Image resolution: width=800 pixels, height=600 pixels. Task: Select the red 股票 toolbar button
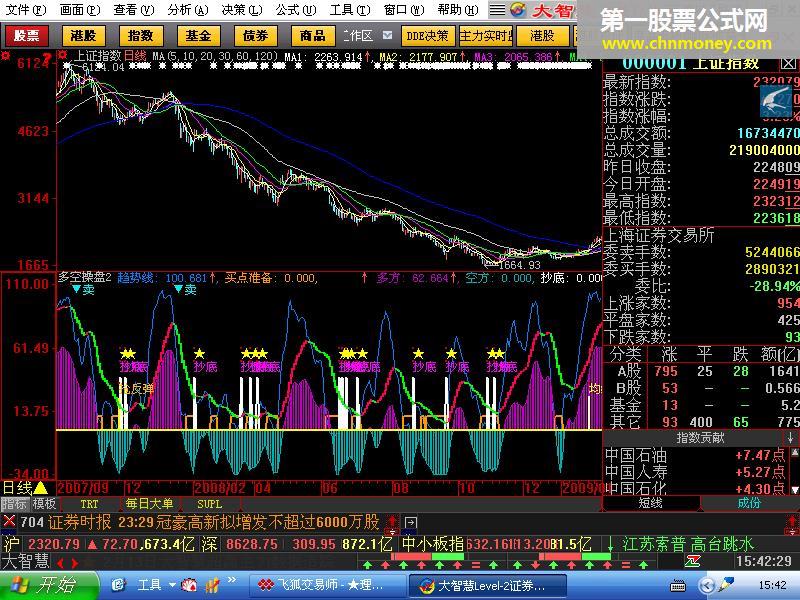(x=27, y=36)
